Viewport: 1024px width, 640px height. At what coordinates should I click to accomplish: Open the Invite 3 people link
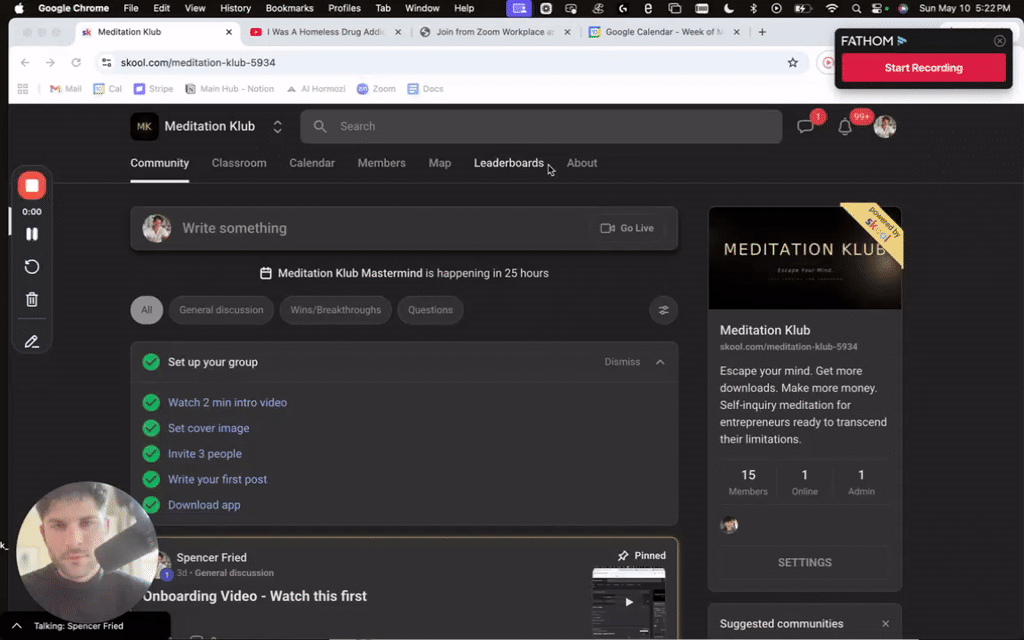[x=204, y=454]
